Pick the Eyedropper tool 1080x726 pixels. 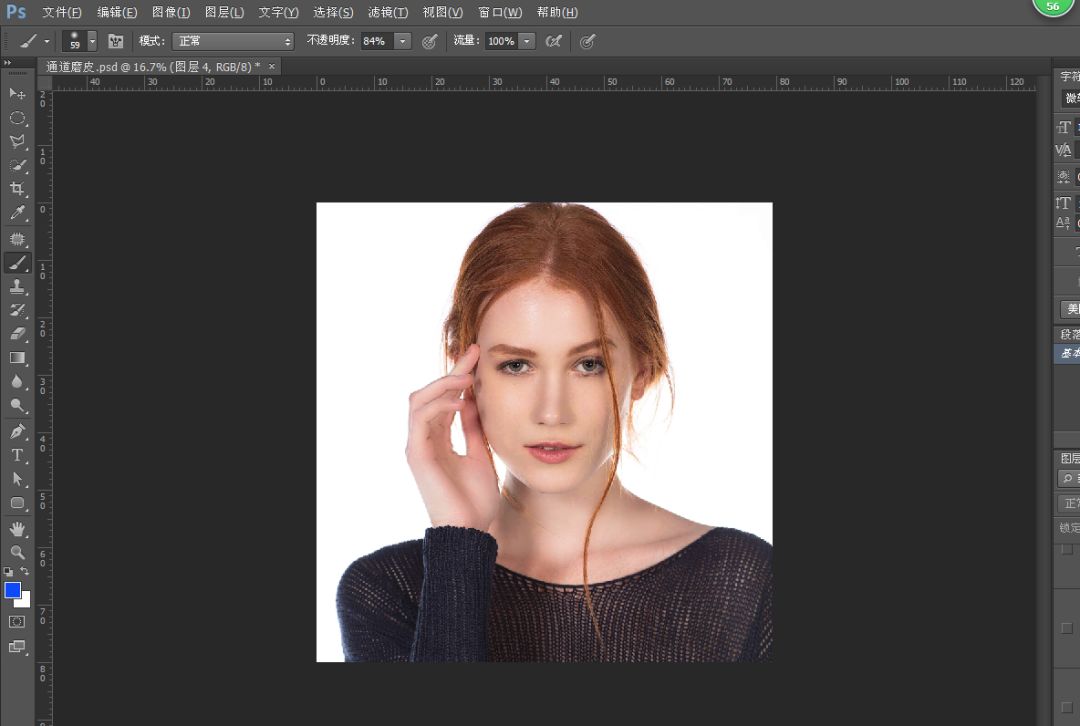point(17,213)
